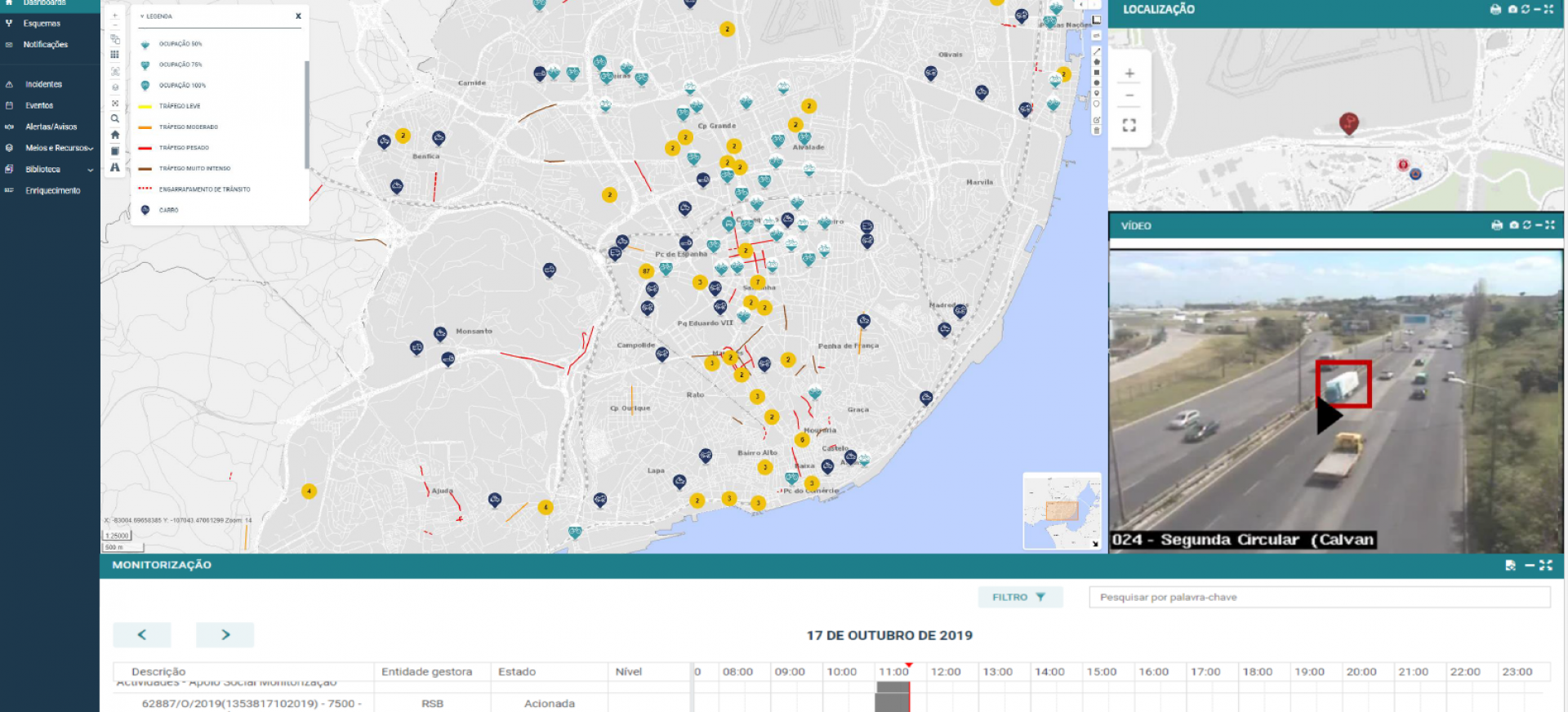Open Alertas/Avisos in the sidebar
Image resolution: width=1568 pixels, height=712 pixels.
click(x=51, y=127)
